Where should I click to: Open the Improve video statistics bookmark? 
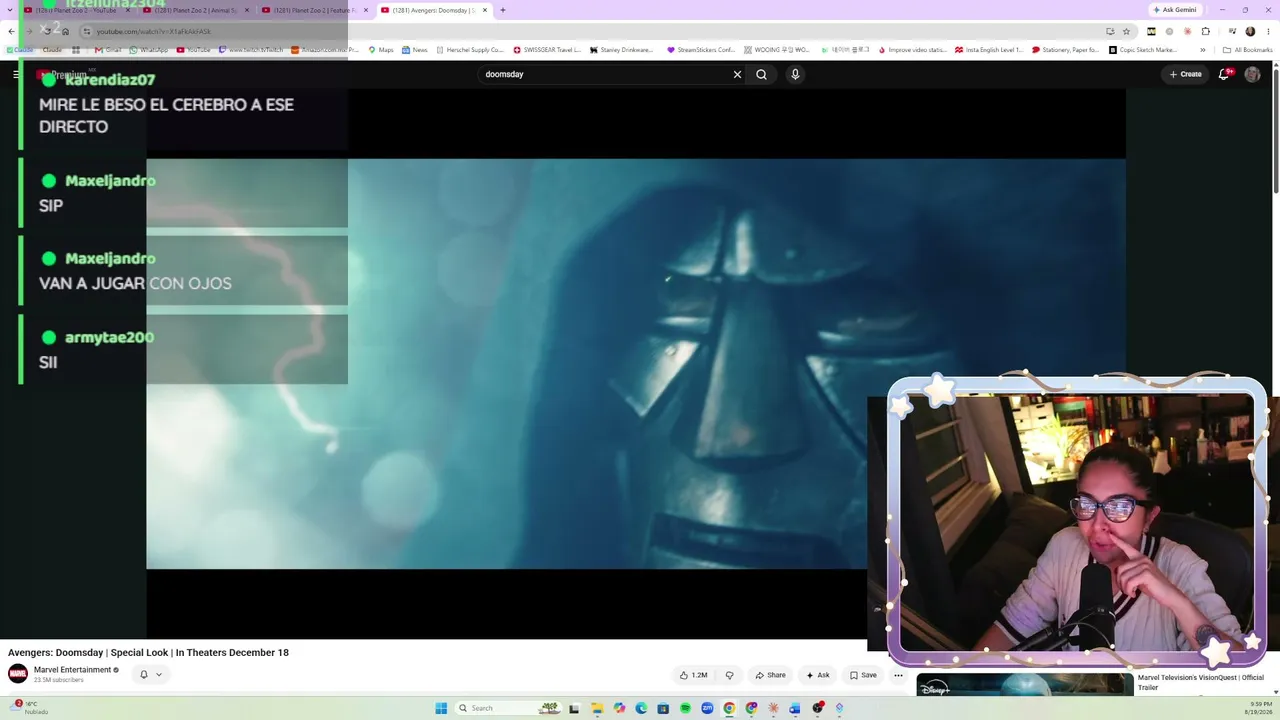pos(911,50)
